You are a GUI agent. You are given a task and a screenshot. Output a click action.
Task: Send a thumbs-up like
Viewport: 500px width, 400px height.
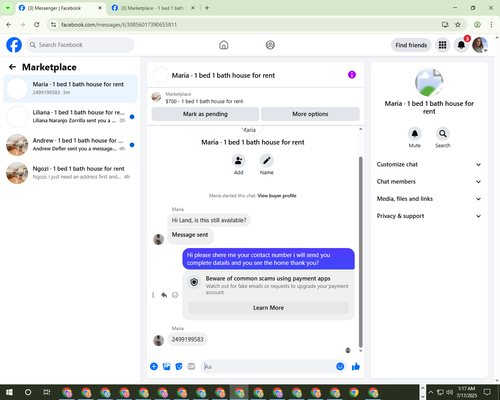click(356, 367)
